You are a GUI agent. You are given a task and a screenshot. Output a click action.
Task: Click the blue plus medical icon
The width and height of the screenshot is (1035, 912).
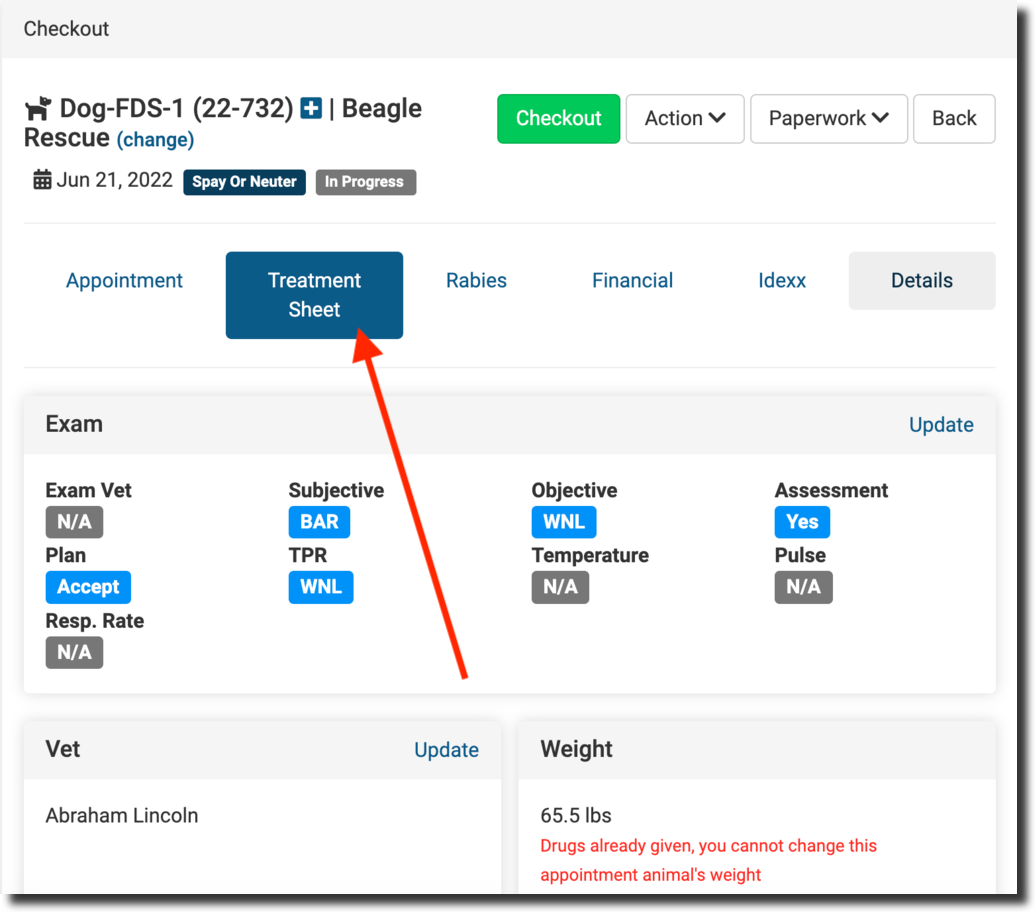point(311,109)
